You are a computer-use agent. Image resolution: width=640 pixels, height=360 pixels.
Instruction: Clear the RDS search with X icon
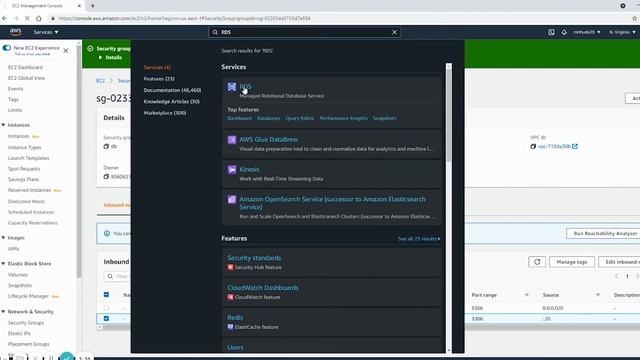point(394,32)
